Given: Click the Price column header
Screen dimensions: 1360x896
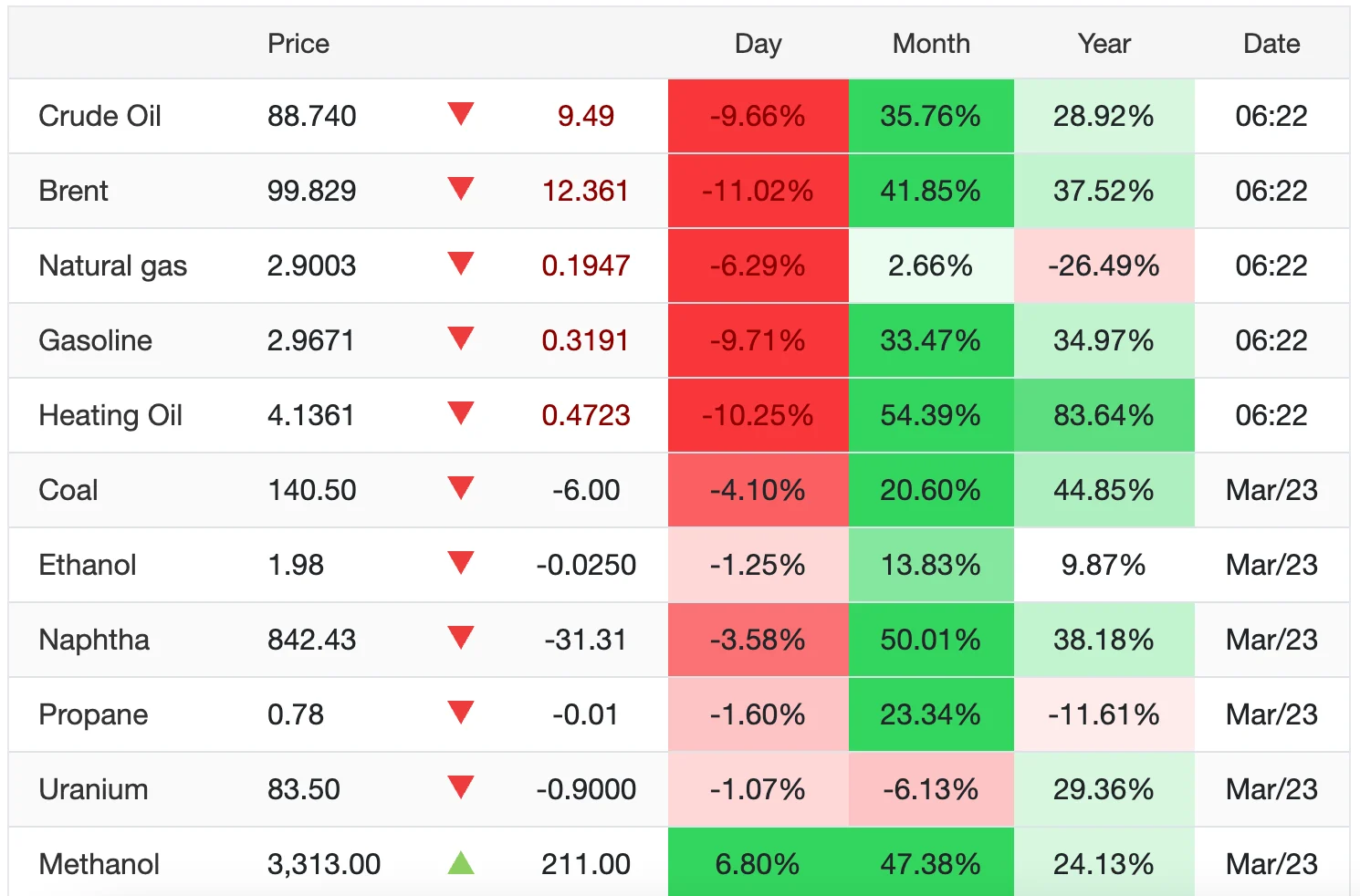Looking at the screenshot, I should [298, 44].
